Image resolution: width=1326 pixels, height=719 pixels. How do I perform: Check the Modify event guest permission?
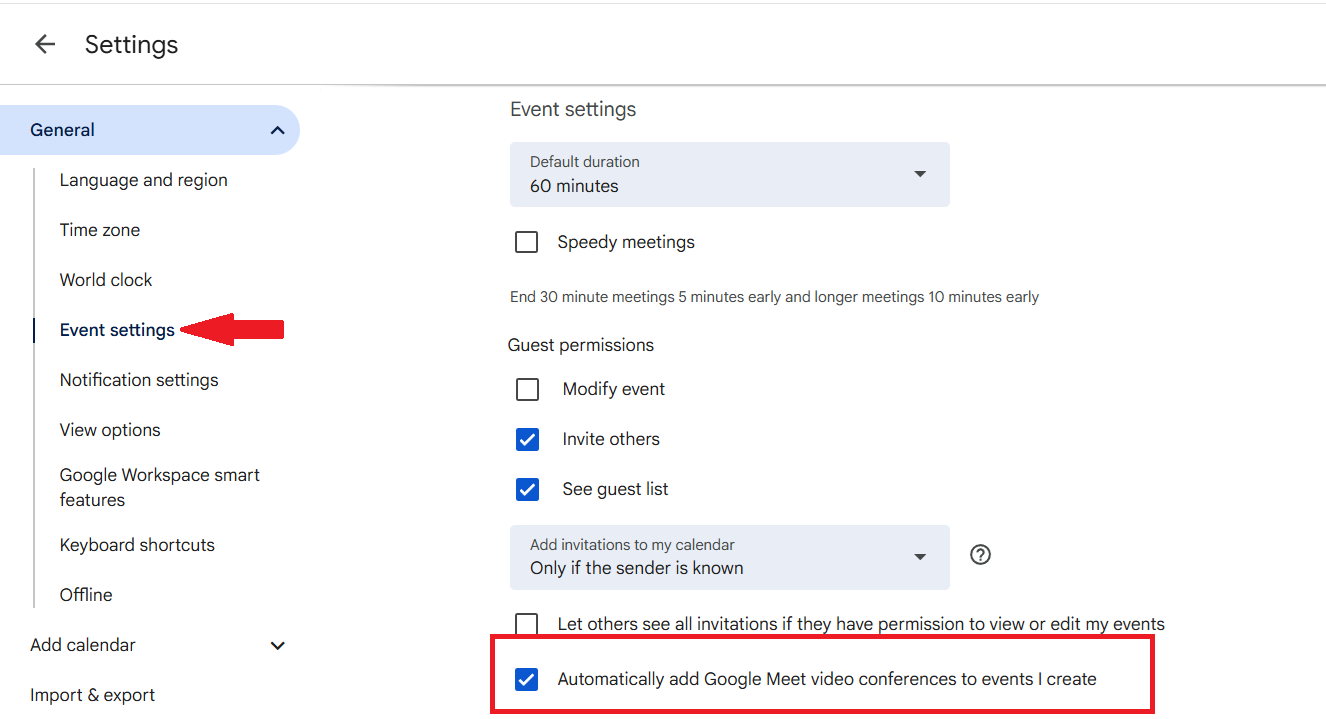(527, 389)
